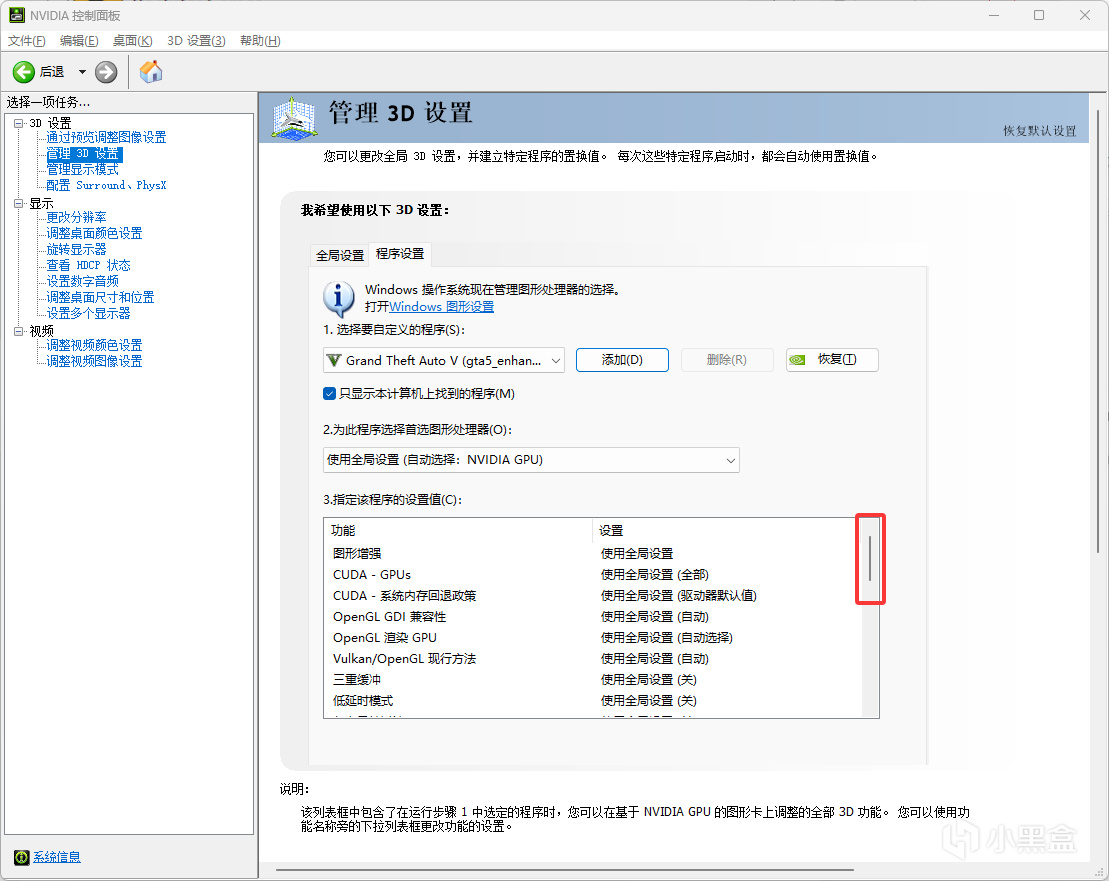Image resolution: width=1109 pixels, height=881 pixels.
Task: Select 查看 HDCP 状态 in the tree
Action: point(88,265)
